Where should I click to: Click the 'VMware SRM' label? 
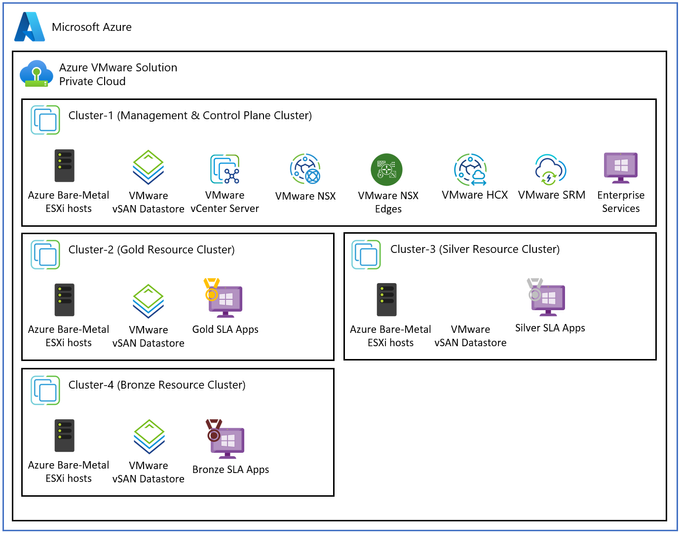coord(552,195)
